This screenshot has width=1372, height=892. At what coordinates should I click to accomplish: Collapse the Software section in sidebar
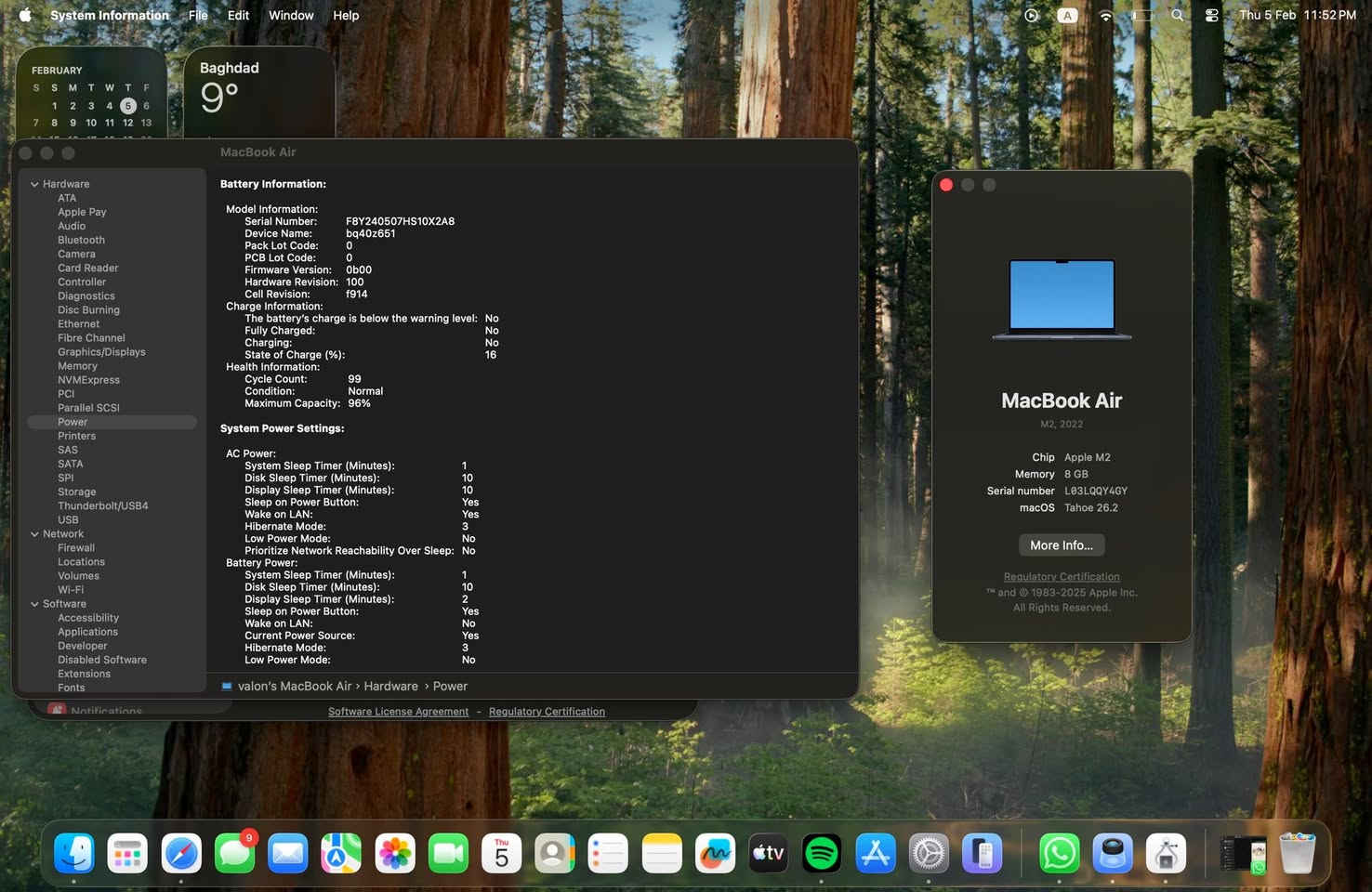pyautogui.click(x=34, y=604)
